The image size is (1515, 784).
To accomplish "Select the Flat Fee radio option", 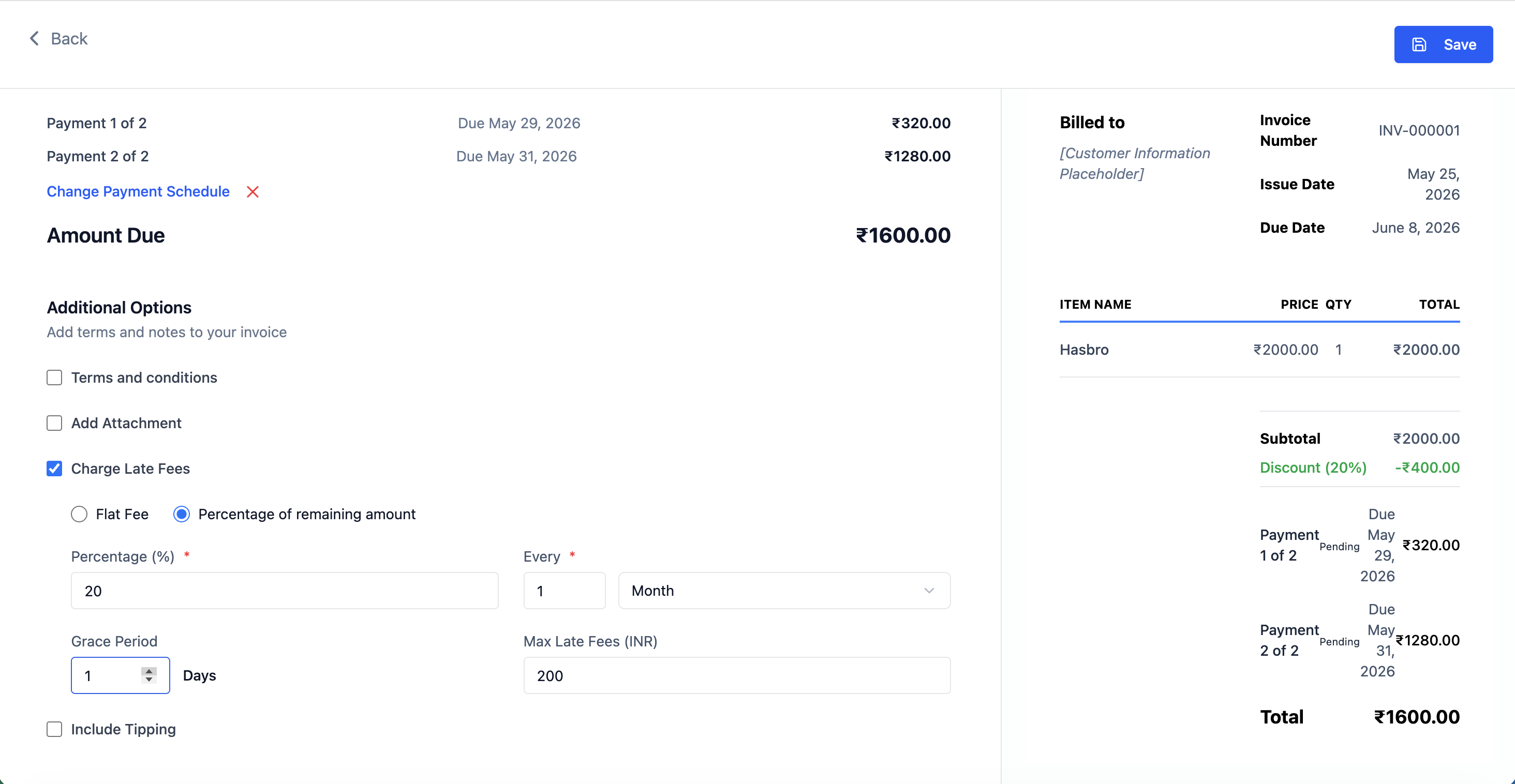I will (79, 514).
